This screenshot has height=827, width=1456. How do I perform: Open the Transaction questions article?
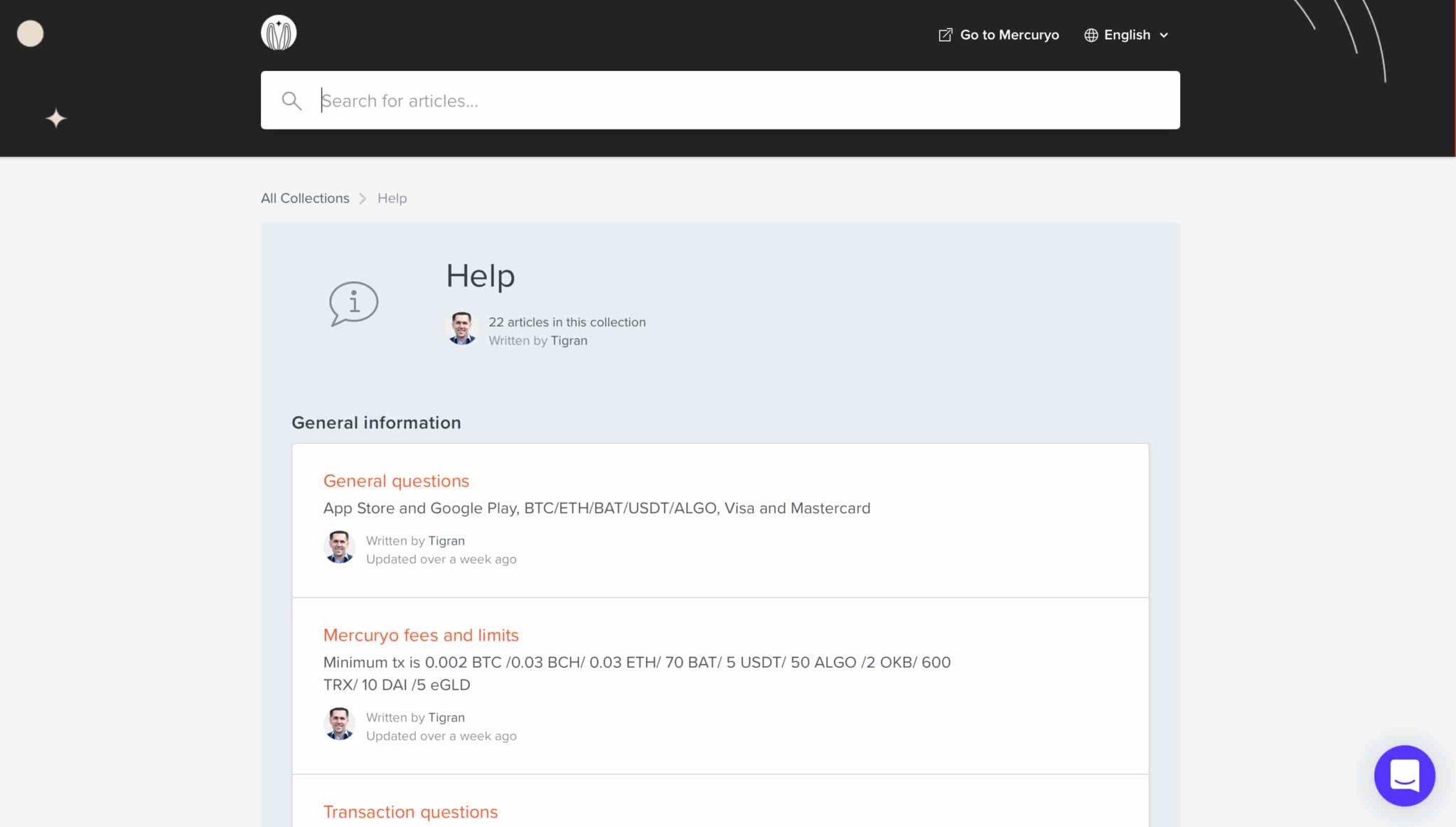410,811
